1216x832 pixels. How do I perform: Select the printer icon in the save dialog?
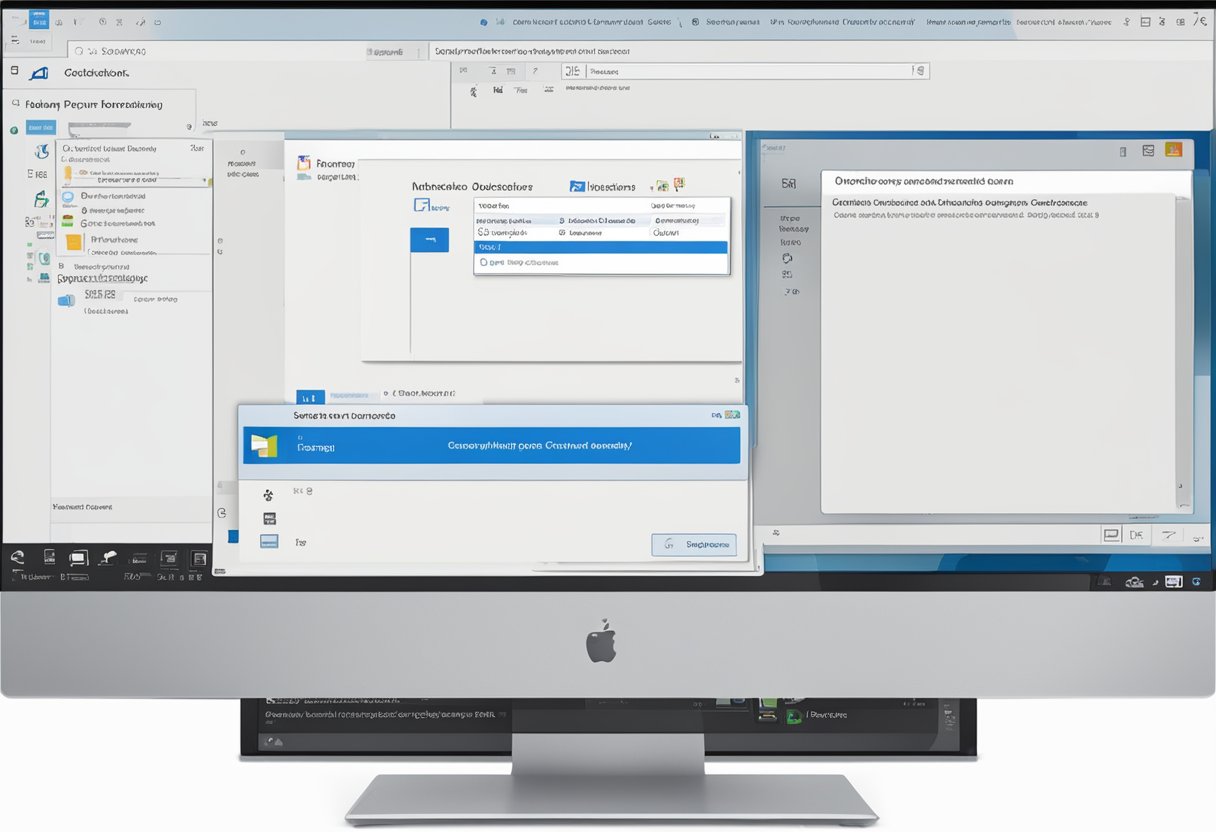point(269,518)
